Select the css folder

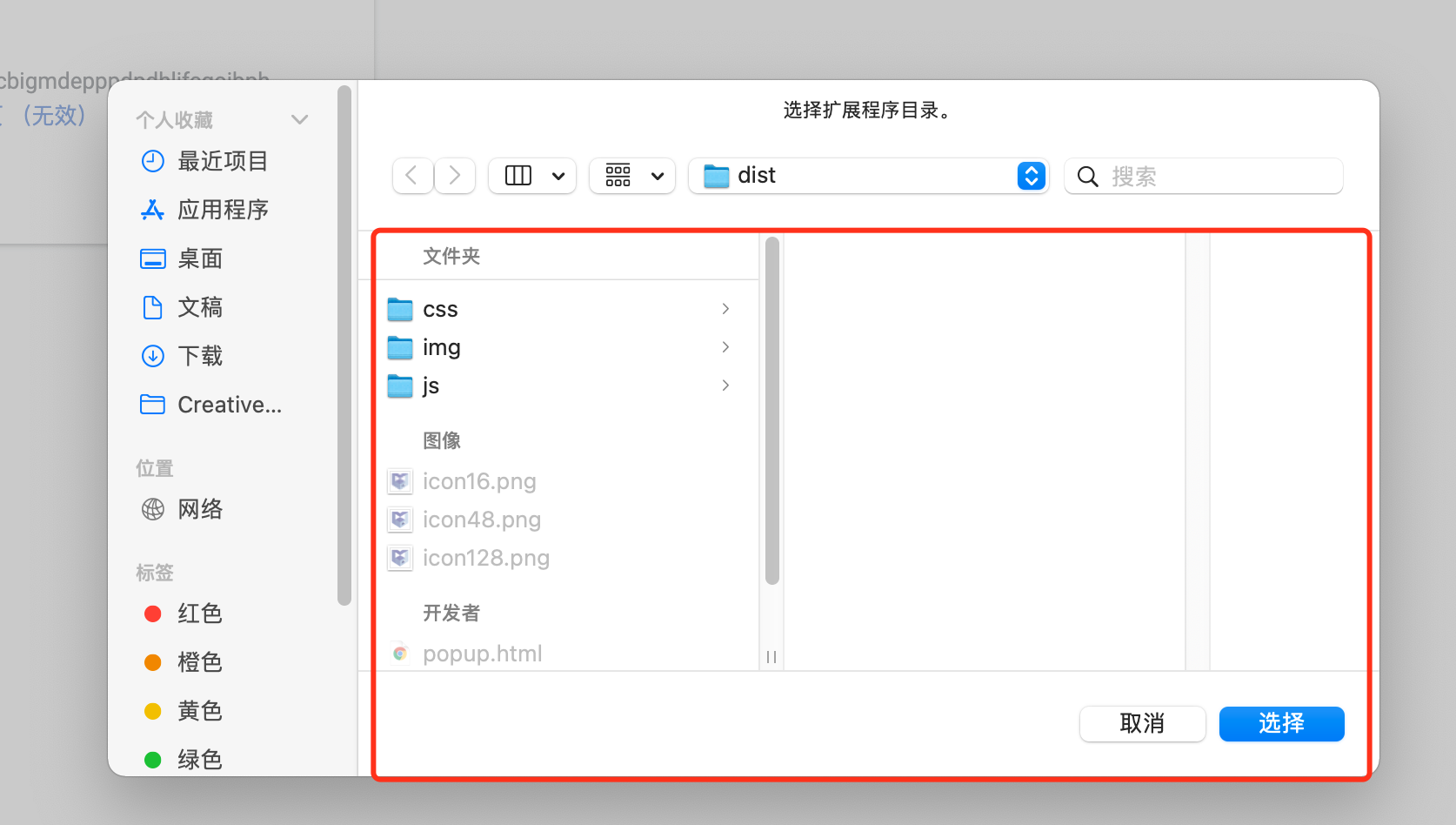point(440,309)
